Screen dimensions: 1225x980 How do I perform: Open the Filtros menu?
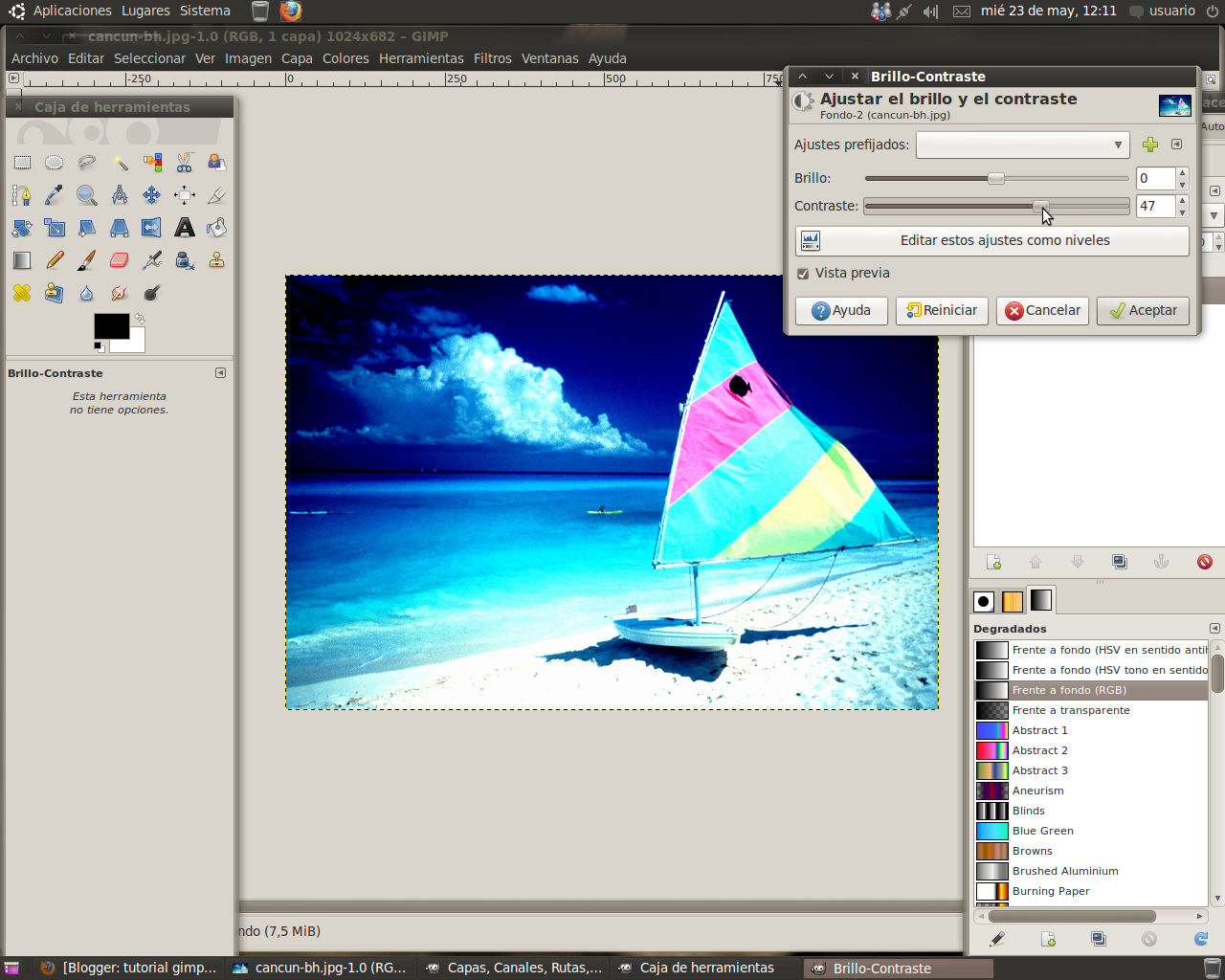492,58
